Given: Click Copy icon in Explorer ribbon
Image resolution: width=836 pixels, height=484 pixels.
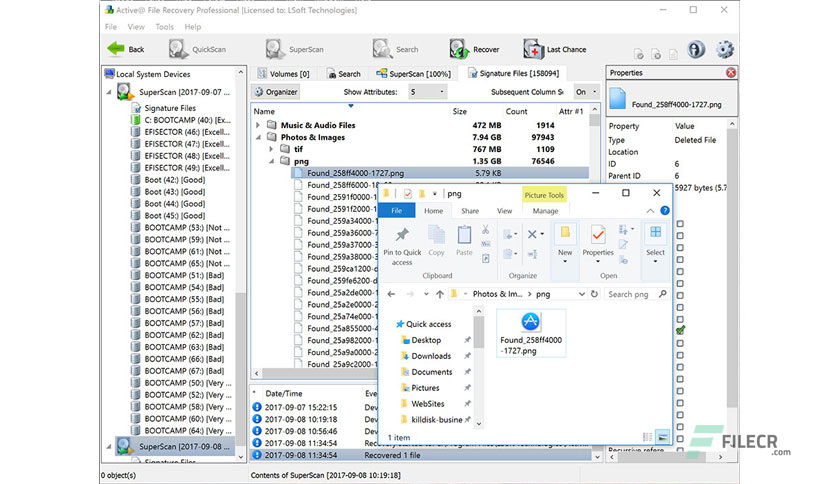Looking at the screenshot, I should 436,241.
